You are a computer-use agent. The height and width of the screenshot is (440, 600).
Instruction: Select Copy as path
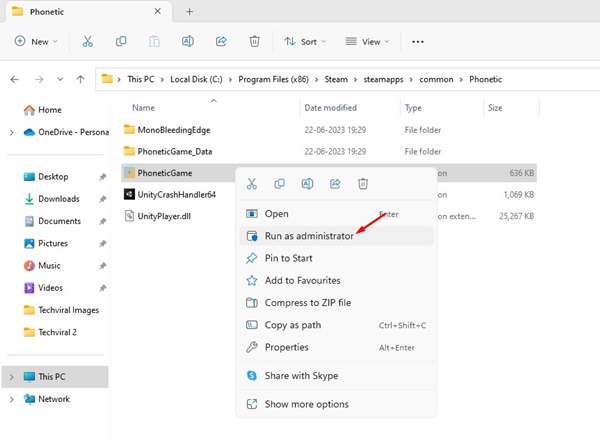[336, 325]
